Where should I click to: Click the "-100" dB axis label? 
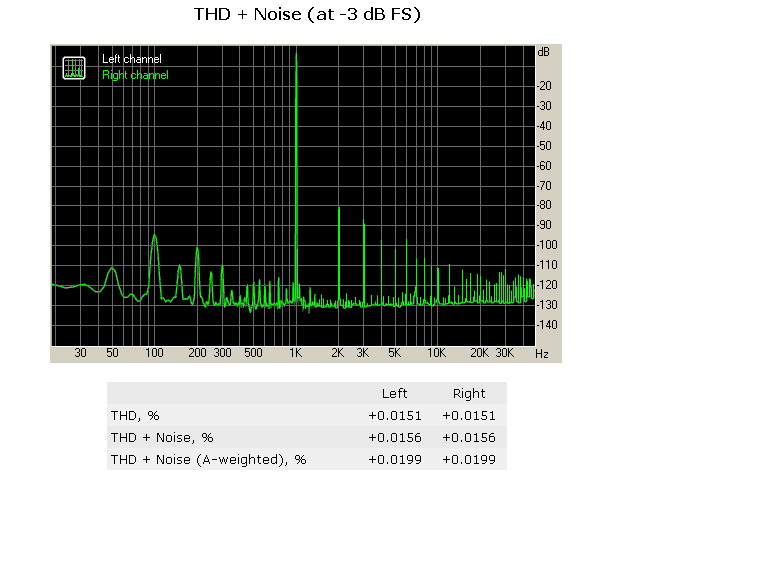548,245
